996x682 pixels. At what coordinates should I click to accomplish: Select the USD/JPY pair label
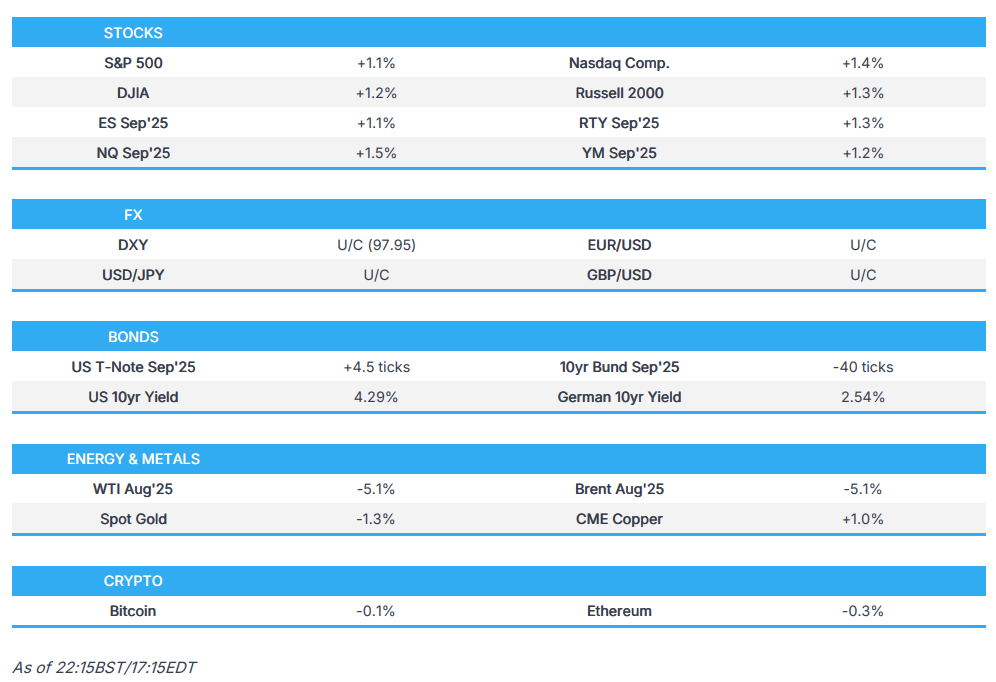tap(133, 275)
